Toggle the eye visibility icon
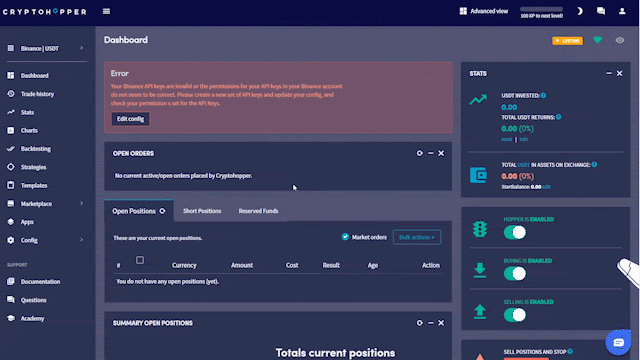Image resolution: width=640 pixels, height=360 pixels. coord(620,40)
